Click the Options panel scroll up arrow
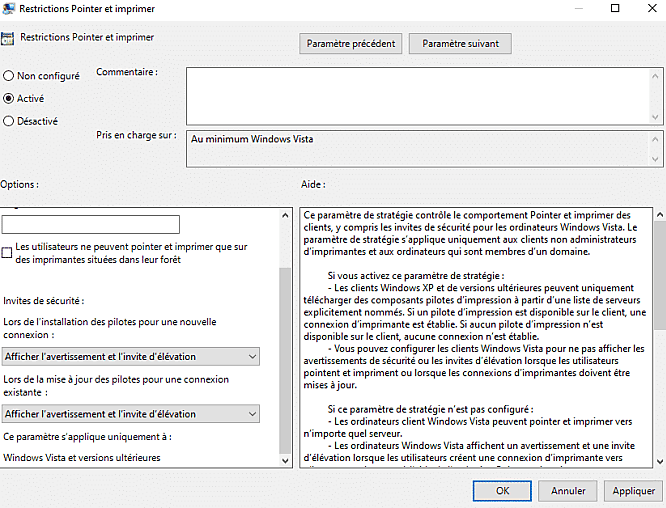666x508 pixels. [x=285, y=215]
